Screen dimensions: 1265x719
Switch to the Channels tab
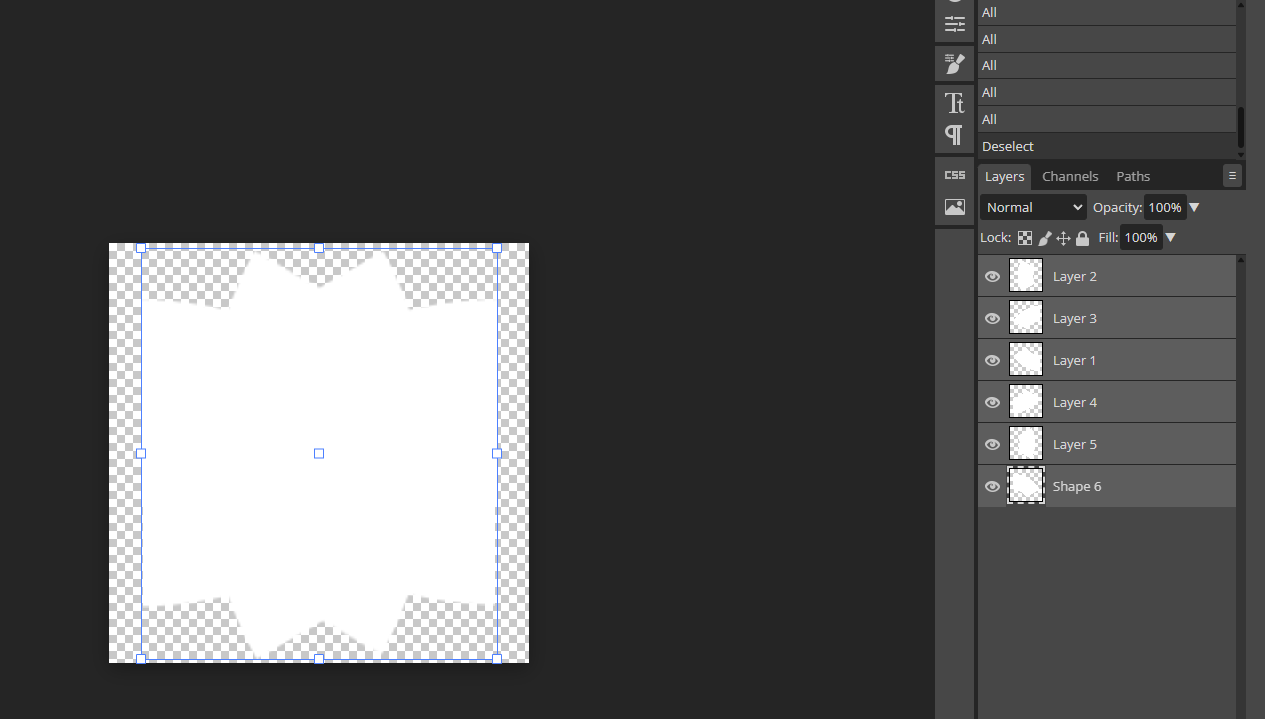(x=1070, y=176)
